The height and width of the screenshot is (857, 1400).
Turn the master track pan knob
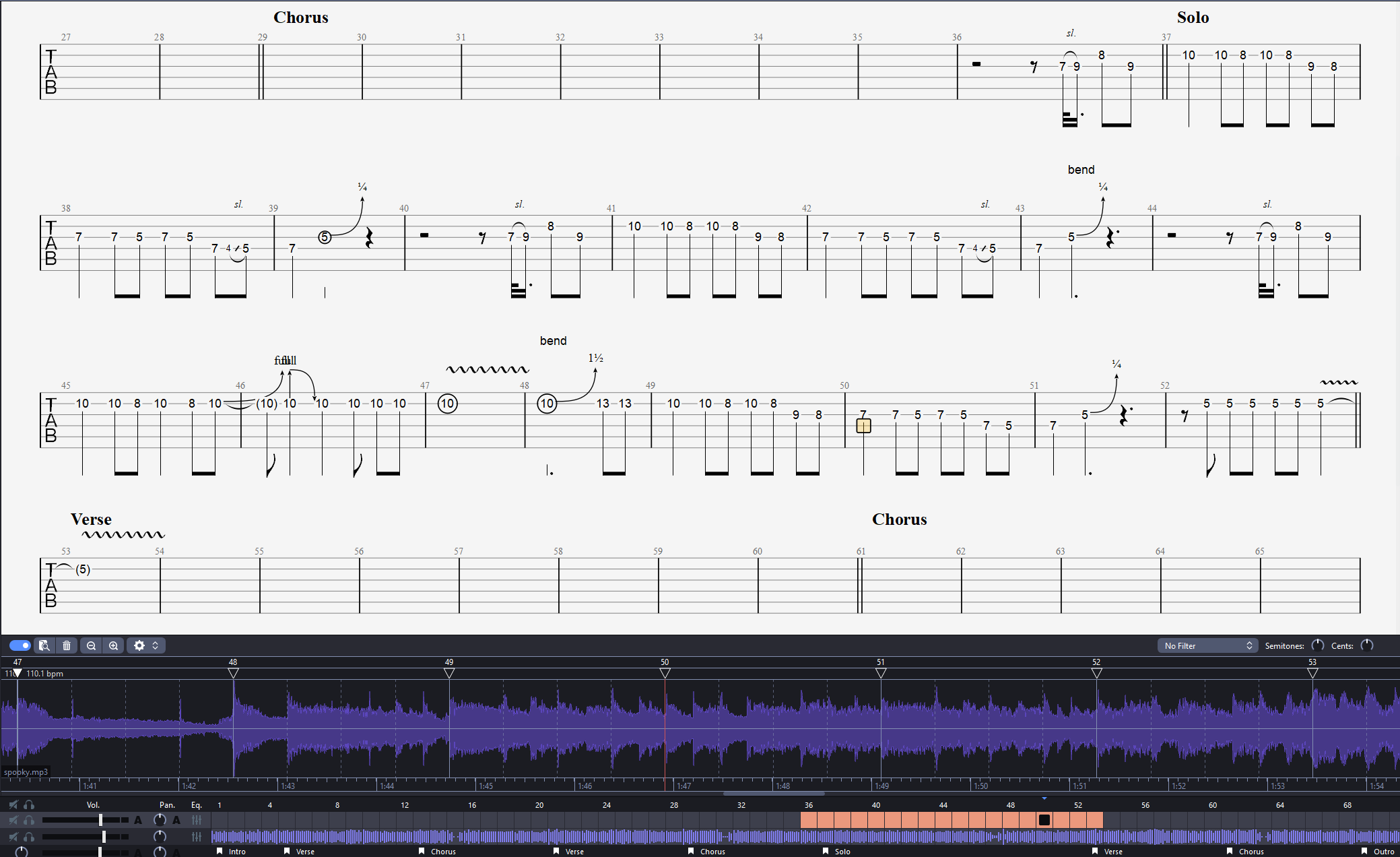coord(160,852)
